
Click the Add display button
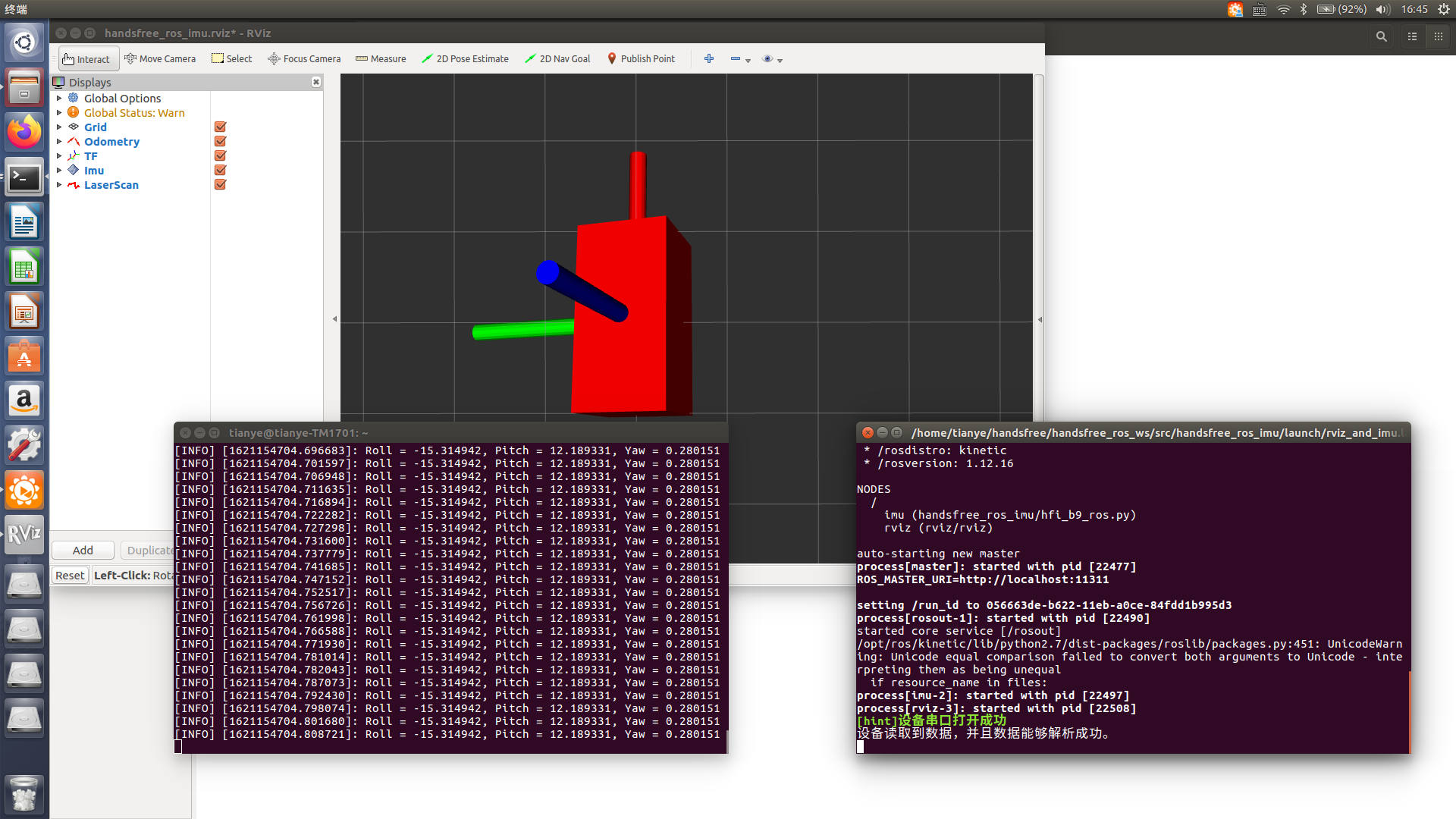(83, 551)
